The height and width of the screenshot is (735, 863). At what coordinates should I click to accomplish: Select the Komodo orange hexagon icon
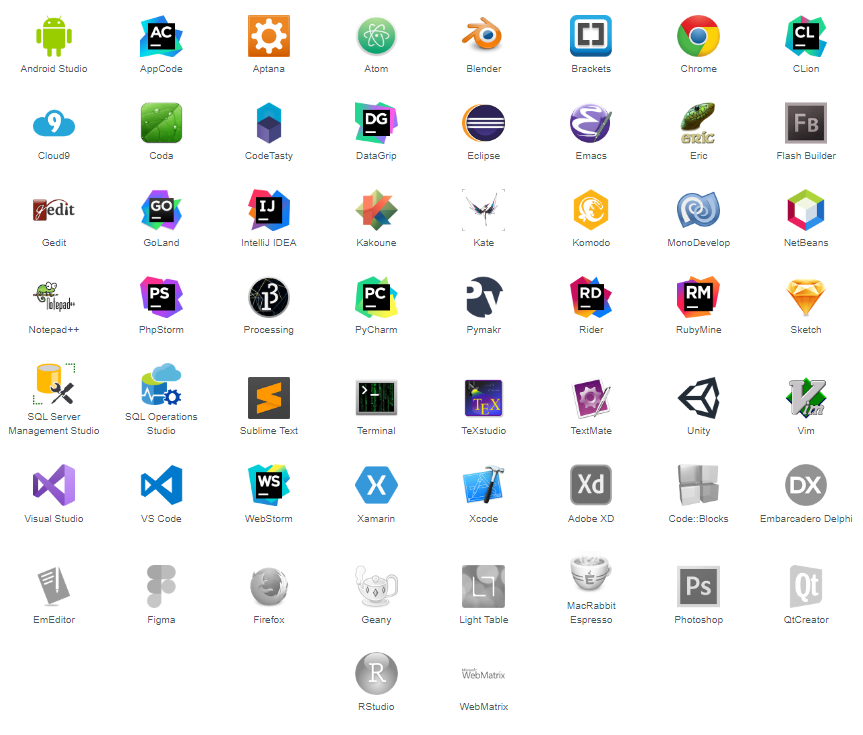point(591,210)
